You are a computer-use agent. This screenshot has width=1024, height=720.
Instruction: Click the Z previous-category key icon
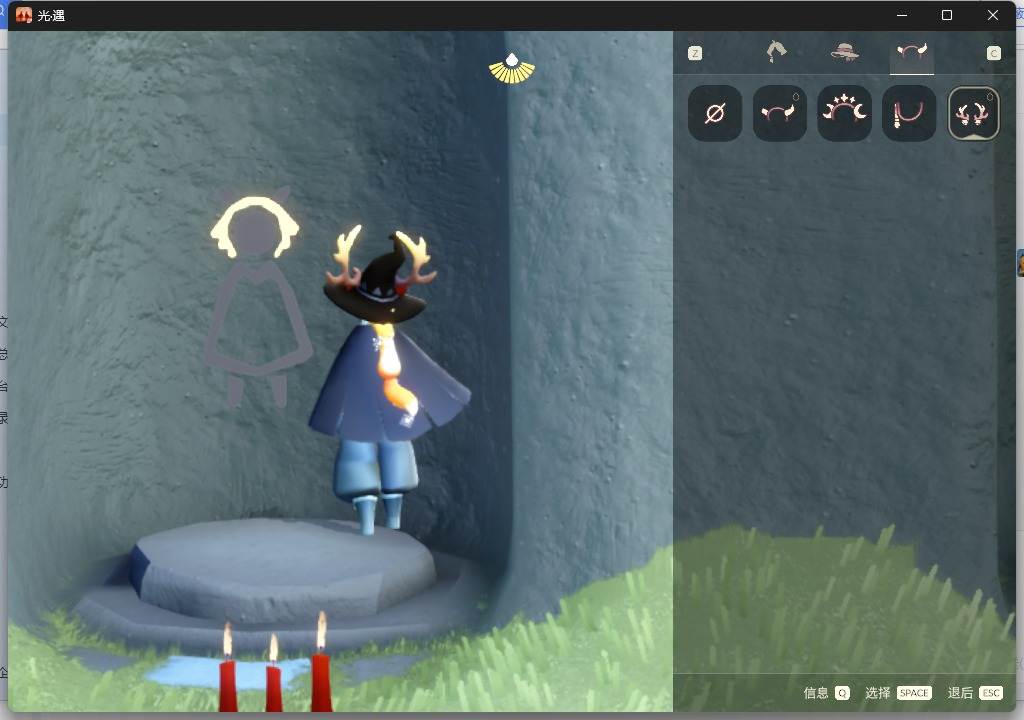695,54
